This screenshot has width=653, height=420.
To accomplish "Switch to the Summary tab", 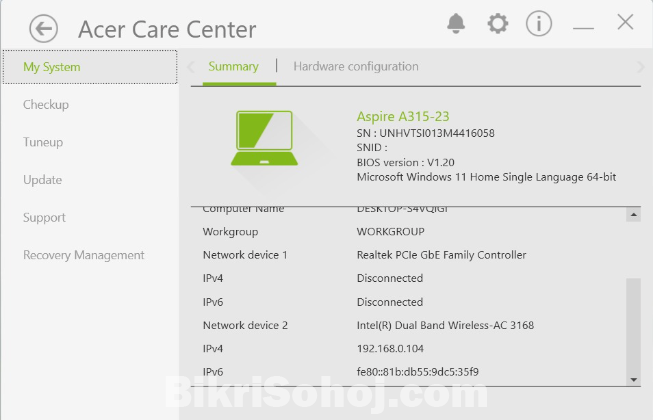I will click(x=233, y=67).
